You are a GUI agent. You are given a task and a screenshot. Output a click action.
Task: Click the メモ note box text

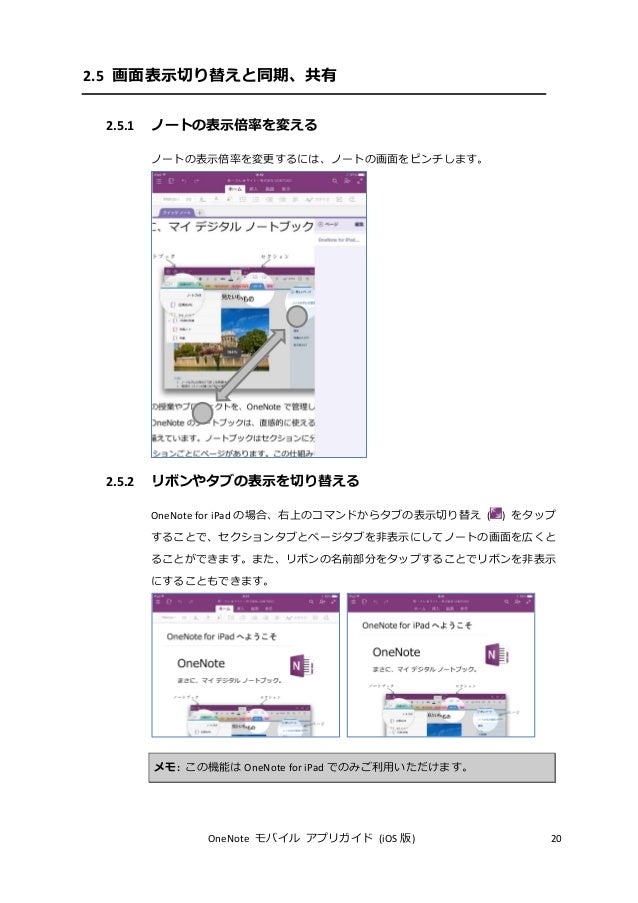pyautogui.click(x=310, y=767)
